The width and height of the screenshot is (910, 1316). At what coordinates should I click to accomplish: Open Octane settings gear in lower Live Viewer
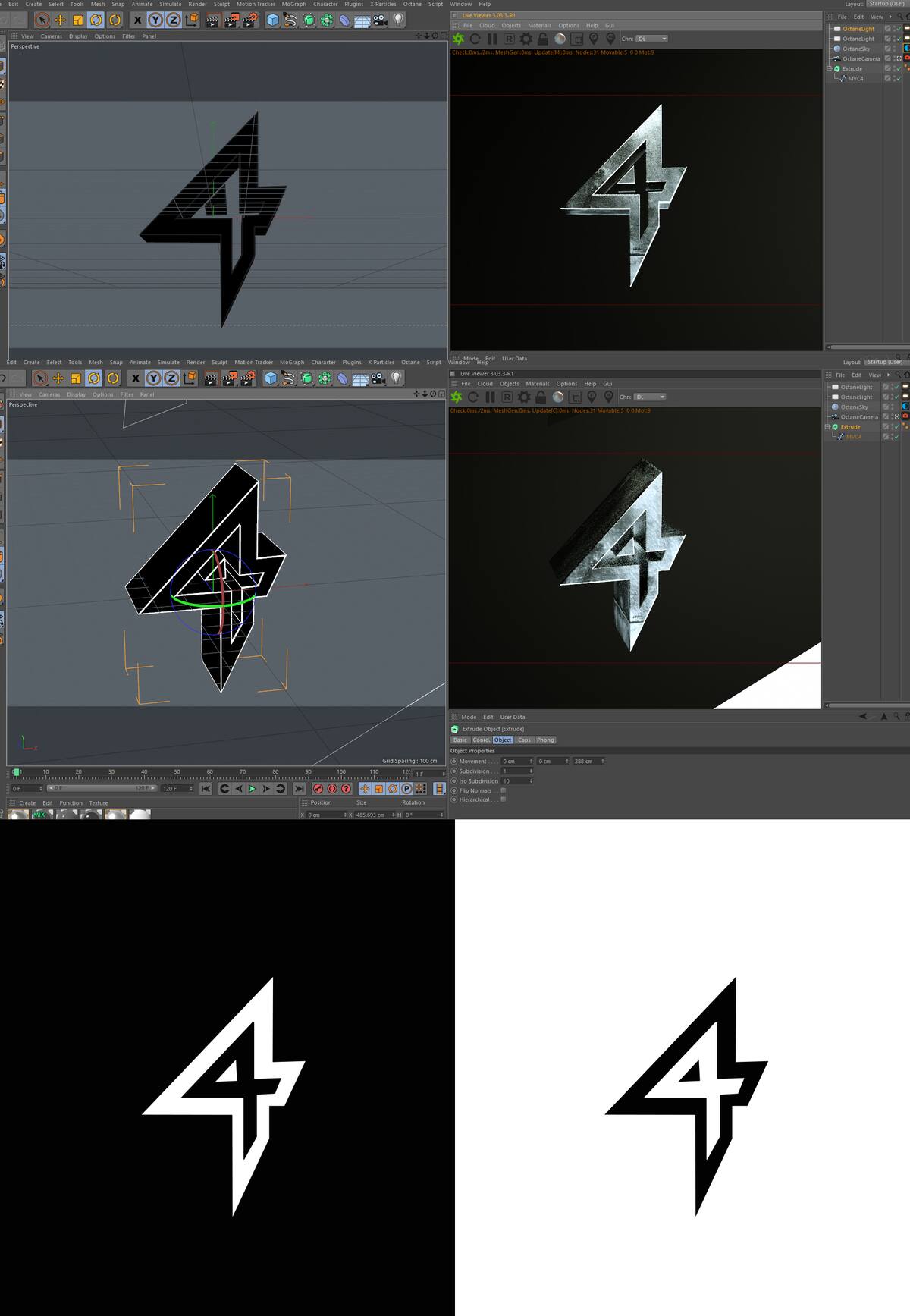click(523, 397)
